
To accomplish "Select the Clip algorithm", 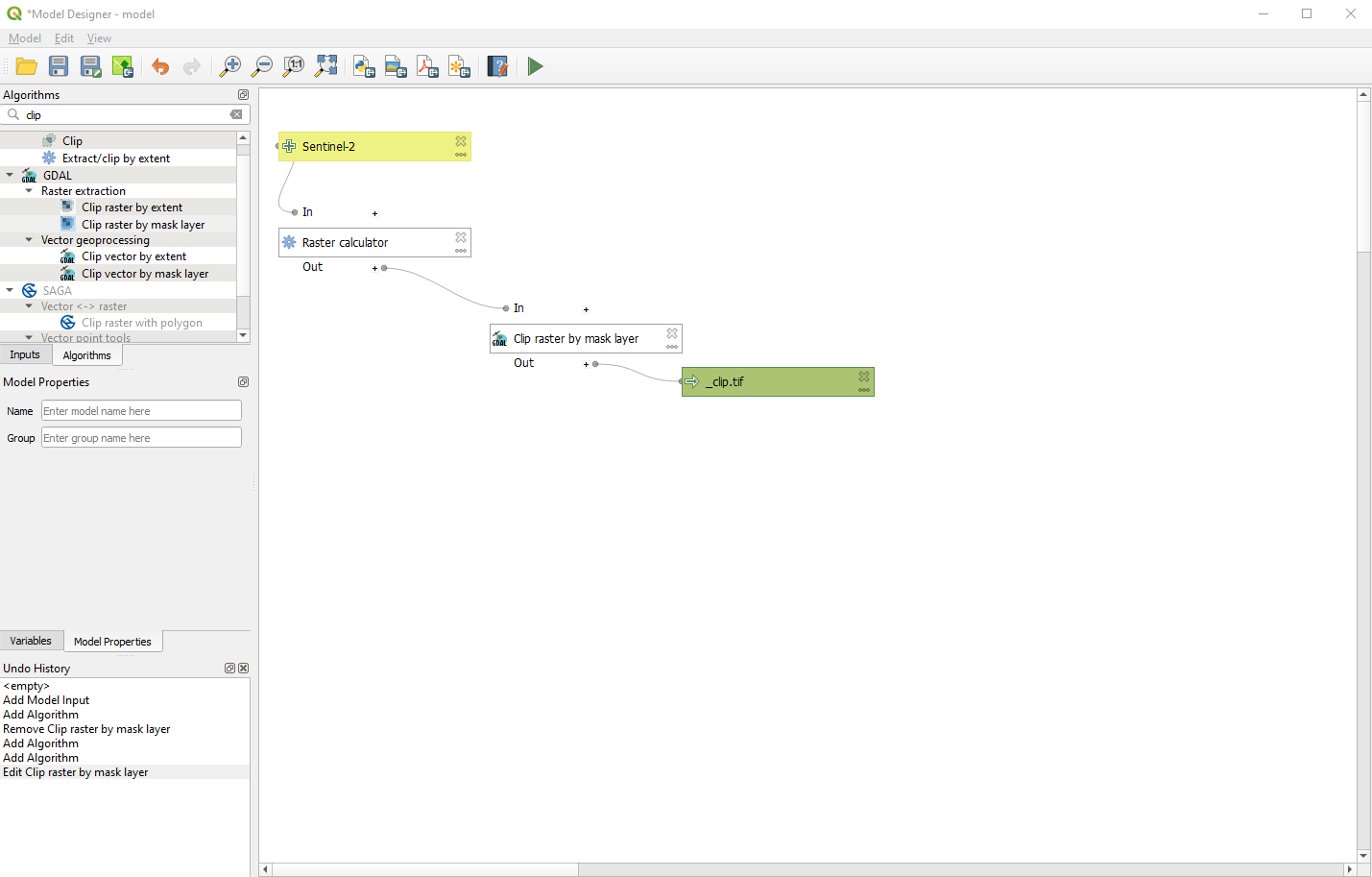I will 72,140.
